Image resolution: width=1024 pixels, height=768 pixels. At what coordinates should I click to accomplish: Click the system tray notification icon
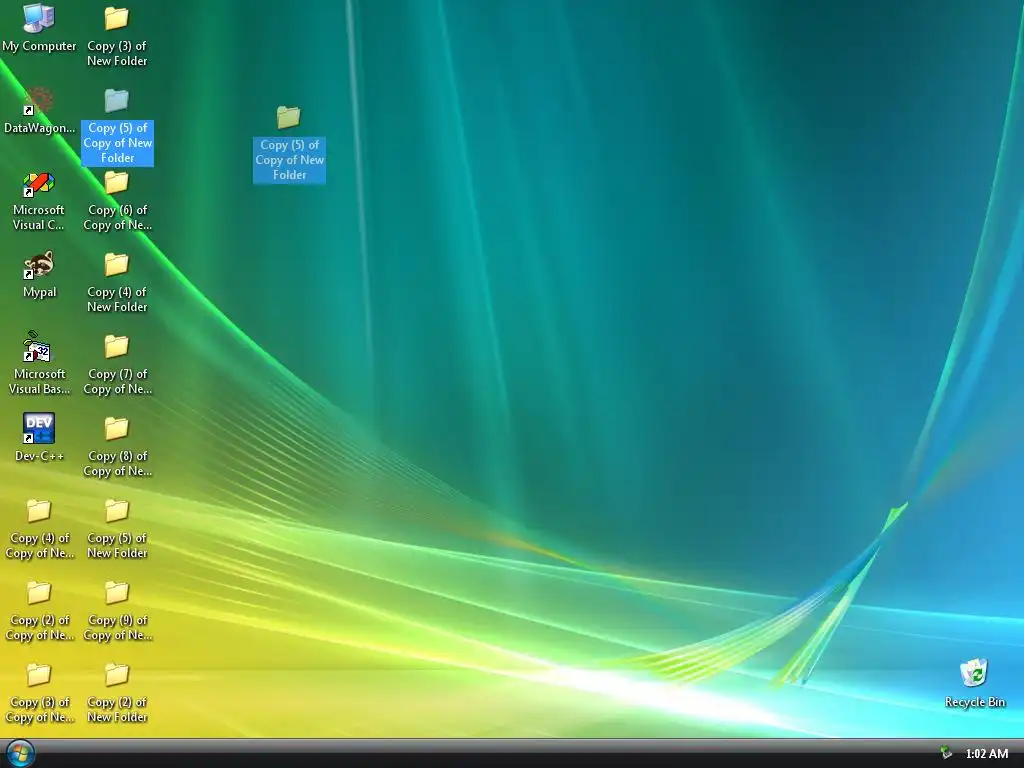(945, 753)
